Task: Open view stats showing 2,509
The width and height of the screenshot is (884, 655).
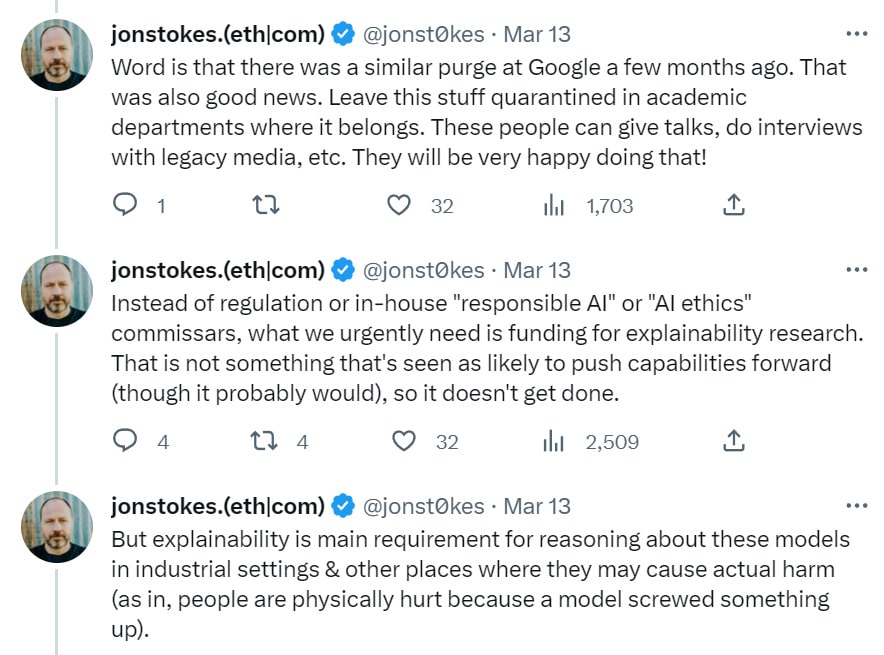Action: [590, 442]
